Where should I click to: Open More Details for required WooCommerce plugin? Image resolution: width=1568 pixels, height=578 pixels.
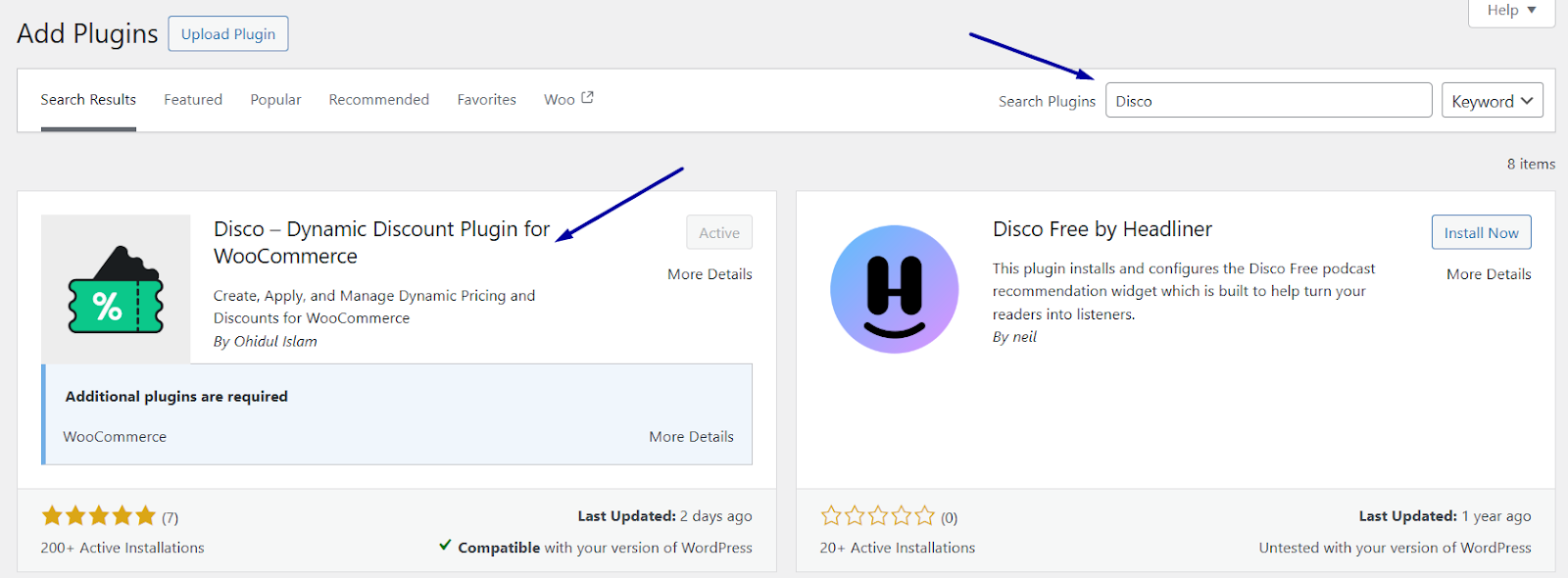[691, 437]
